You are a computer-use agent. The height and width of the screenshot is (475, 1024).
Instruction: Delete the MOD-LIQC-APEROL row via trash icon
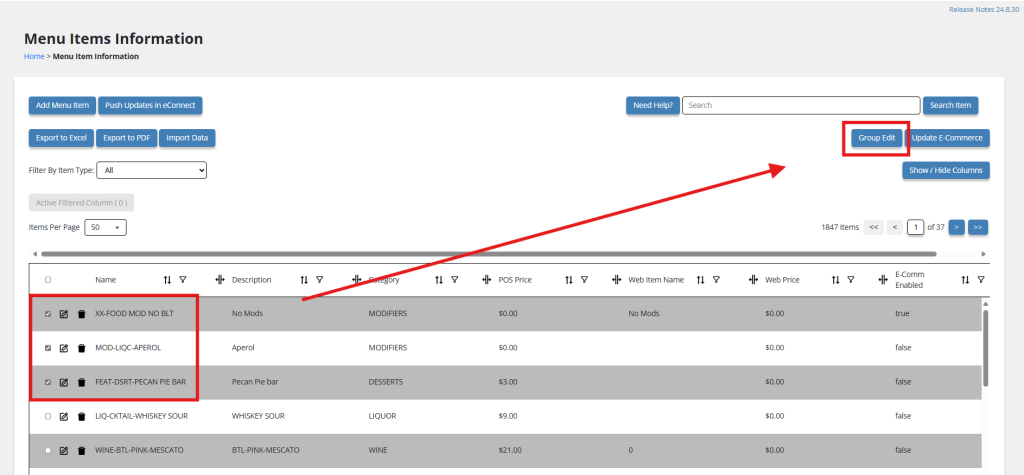(x=81, y=348)
